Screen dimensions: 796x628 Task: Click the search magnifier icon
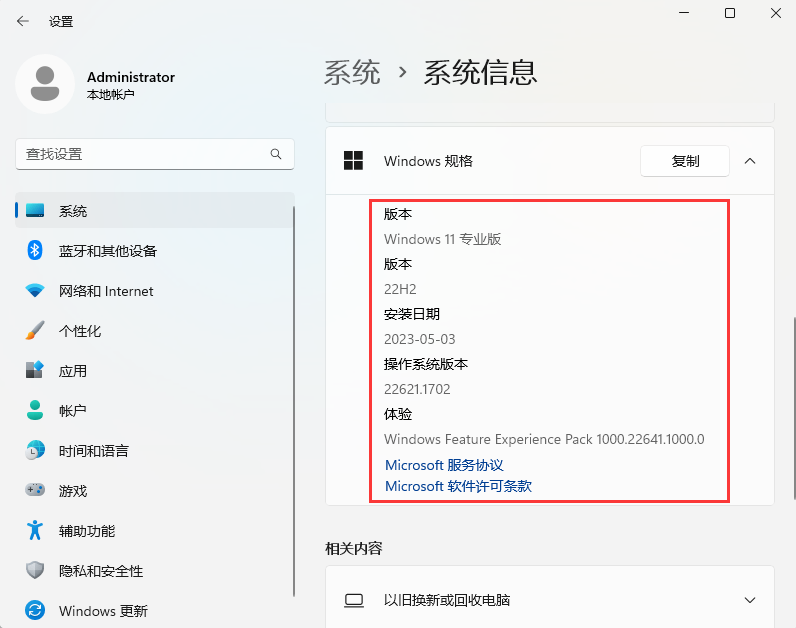276,154
